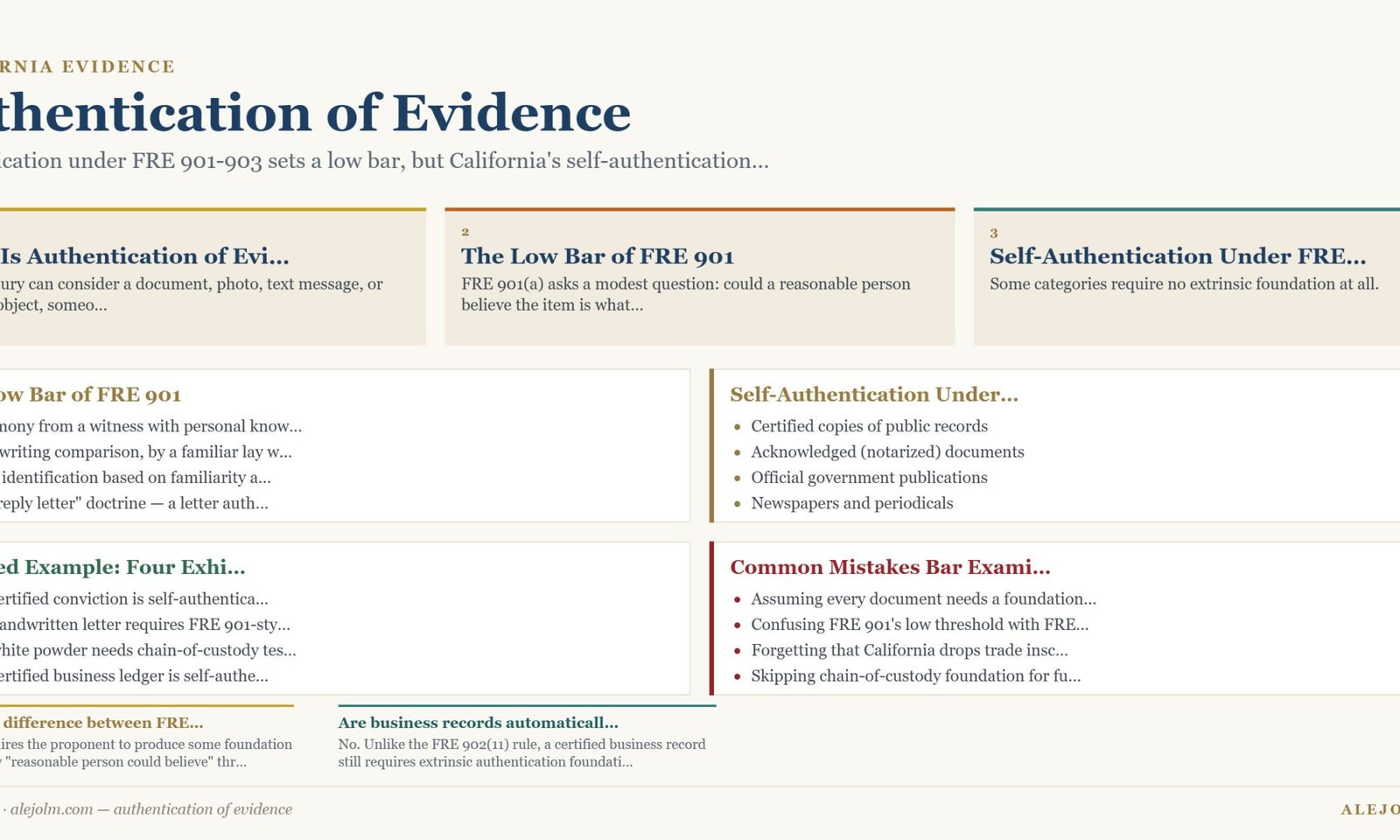Screen dimensions: 1400x840
Task: Select the 'ow Bar of FRE 901' panel heading
Action: pos(90,395)
